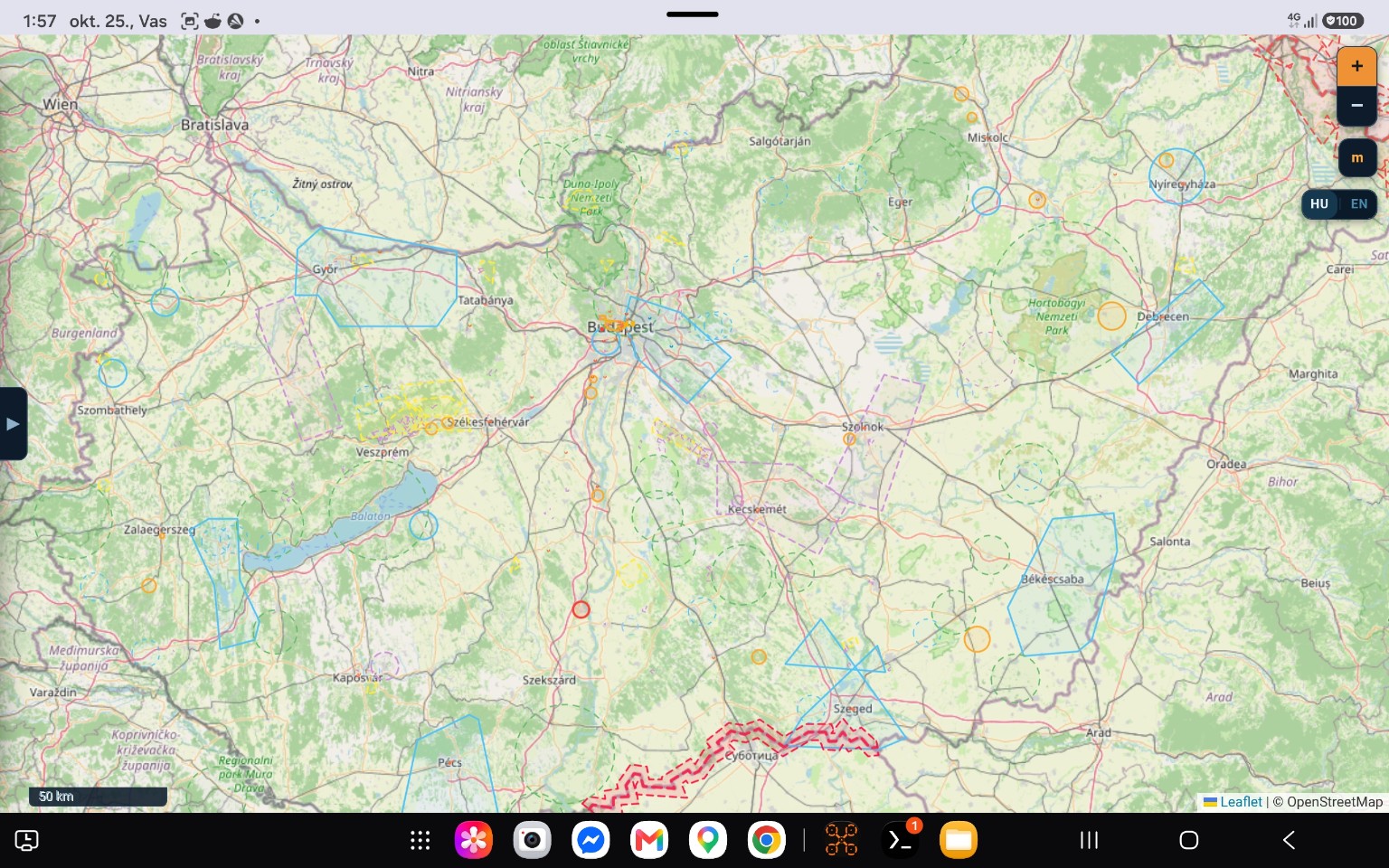
Task: Pull down the top handle bar
Action: click(693, 14)
